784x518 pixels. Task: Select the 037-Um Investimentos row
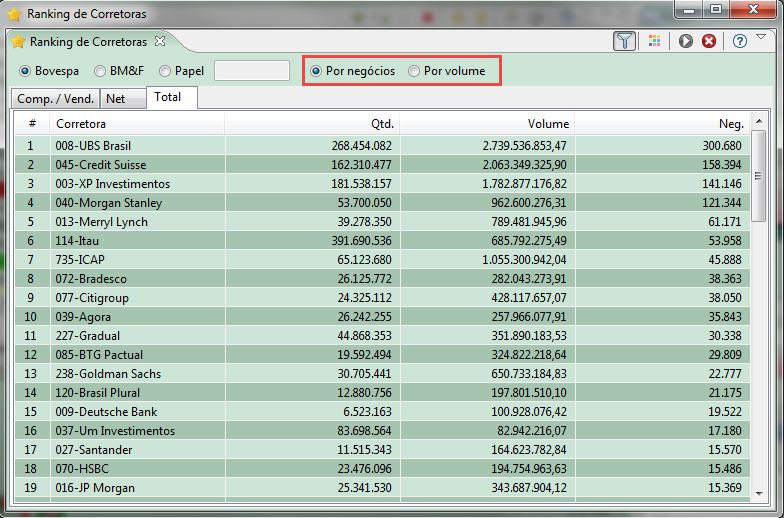pos(382,430)
